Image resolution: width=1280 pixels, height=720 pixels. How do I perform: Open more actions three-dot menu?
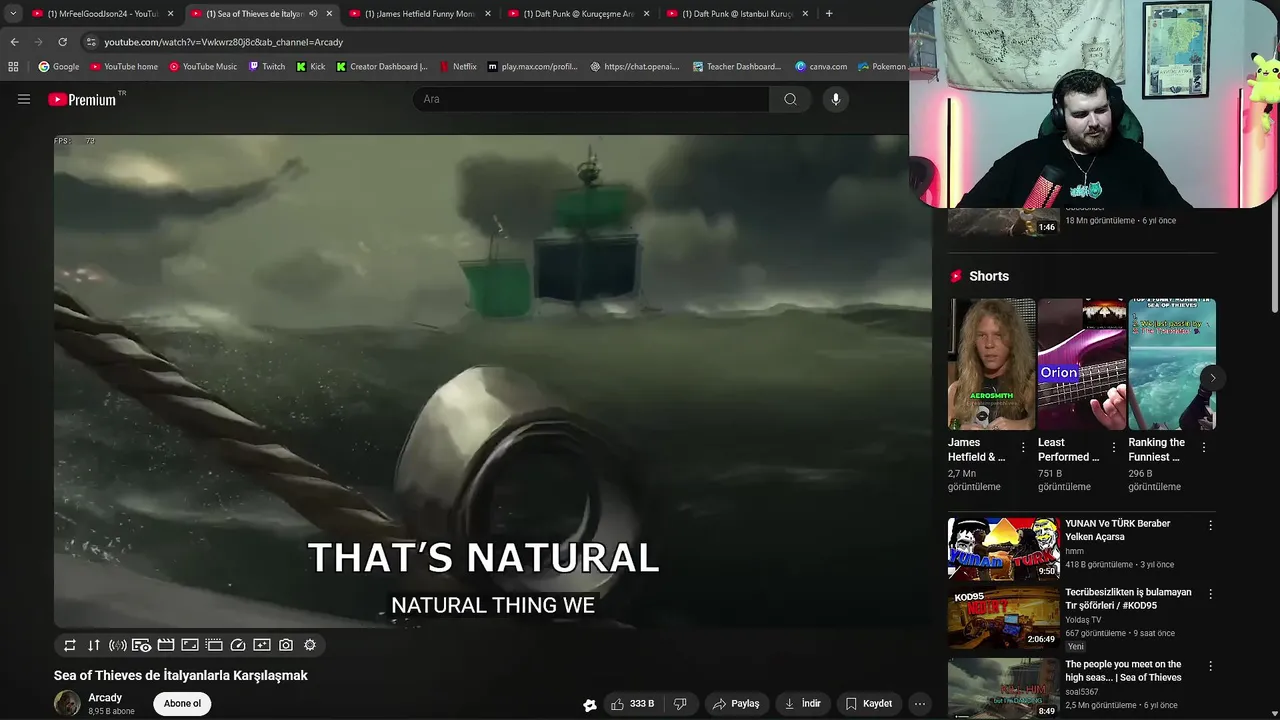(x=920, y=704)
